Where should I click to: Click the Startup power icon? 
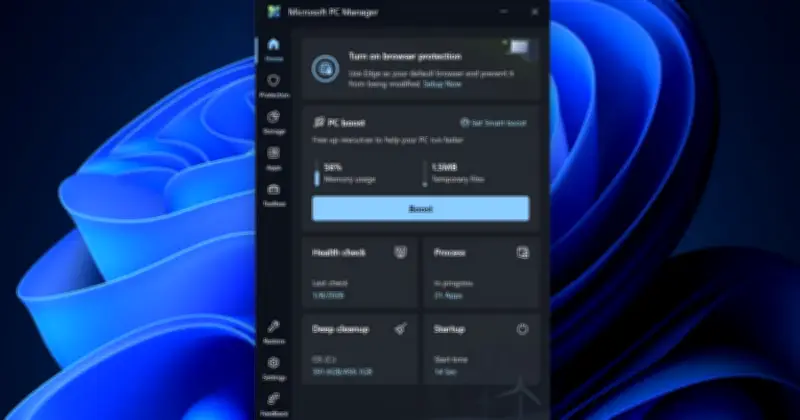pos(522,329)
